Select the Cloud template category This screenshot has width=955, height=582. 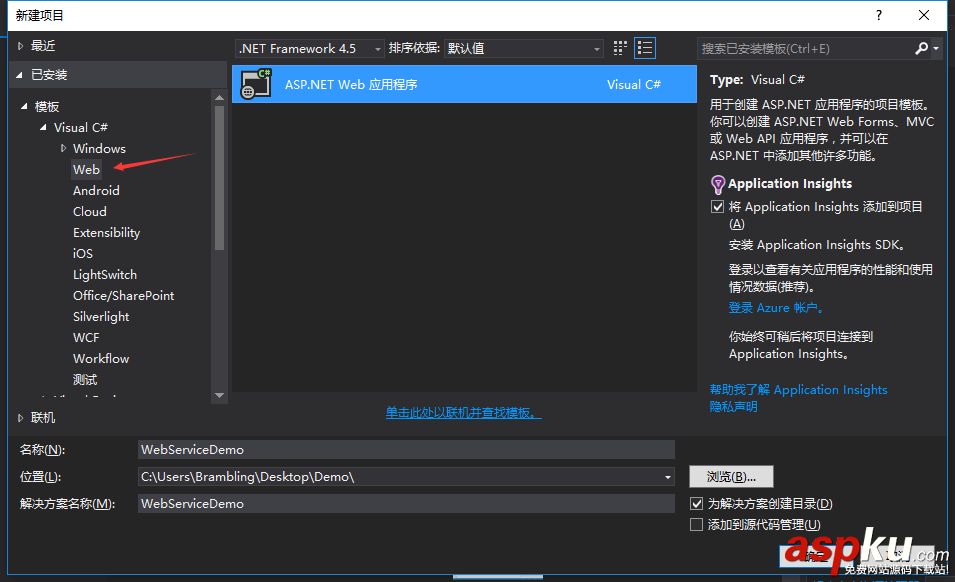click(x=90, y=211)
